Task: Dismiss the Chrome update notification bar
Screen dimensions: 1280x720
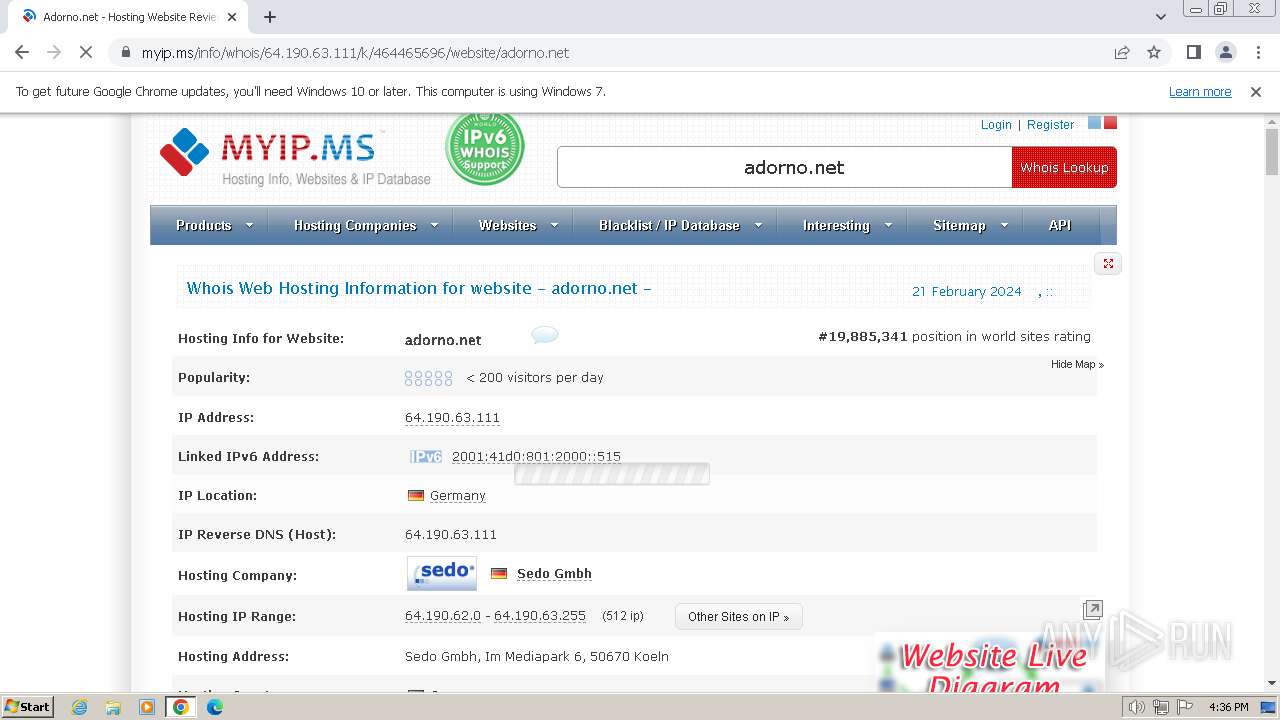Action: click(x=1256, y=91)
